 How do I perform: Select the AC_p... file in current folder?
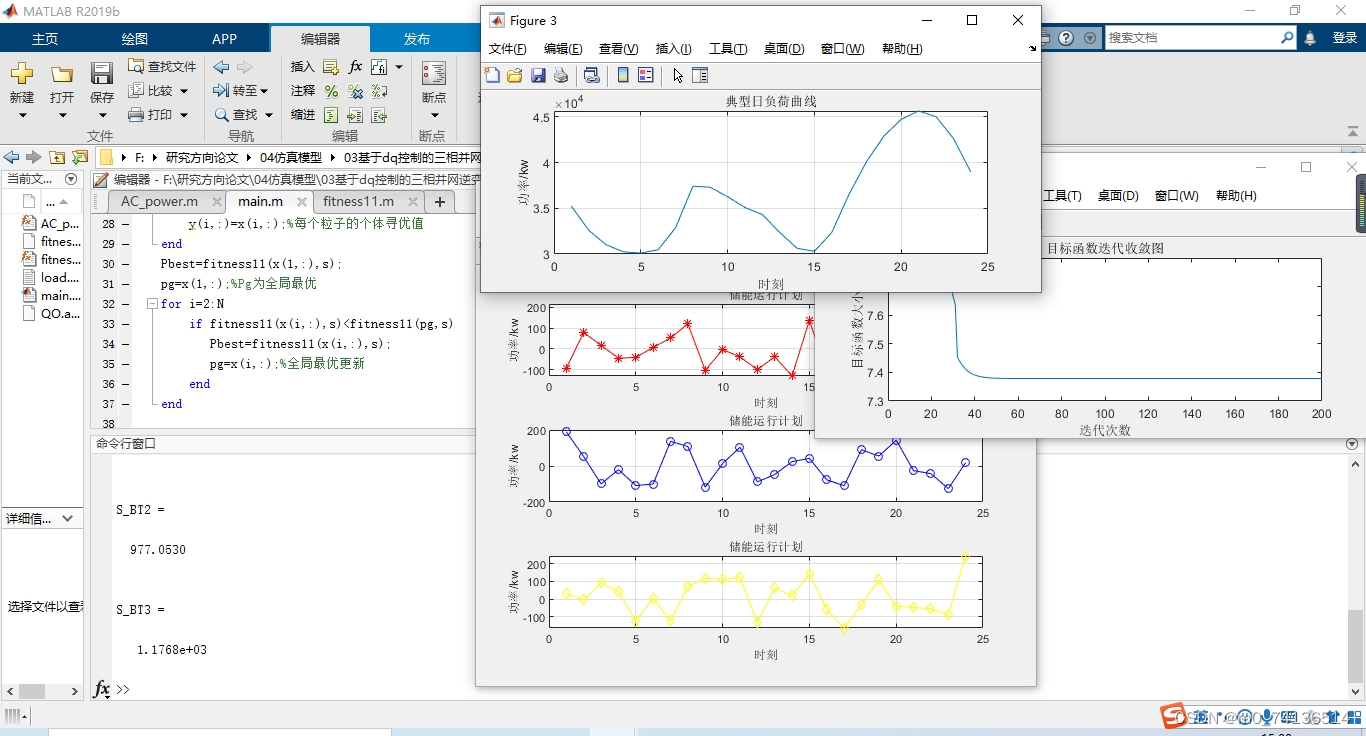pyautogui.click(x=51, y=224)
